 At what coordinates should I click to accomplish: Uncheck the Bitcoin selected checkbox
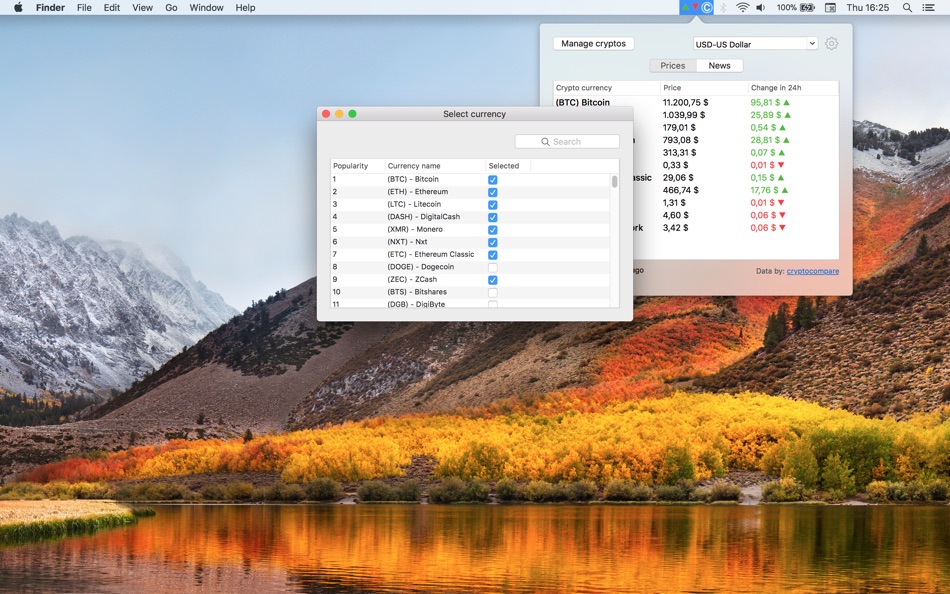[x=493, y=179]
